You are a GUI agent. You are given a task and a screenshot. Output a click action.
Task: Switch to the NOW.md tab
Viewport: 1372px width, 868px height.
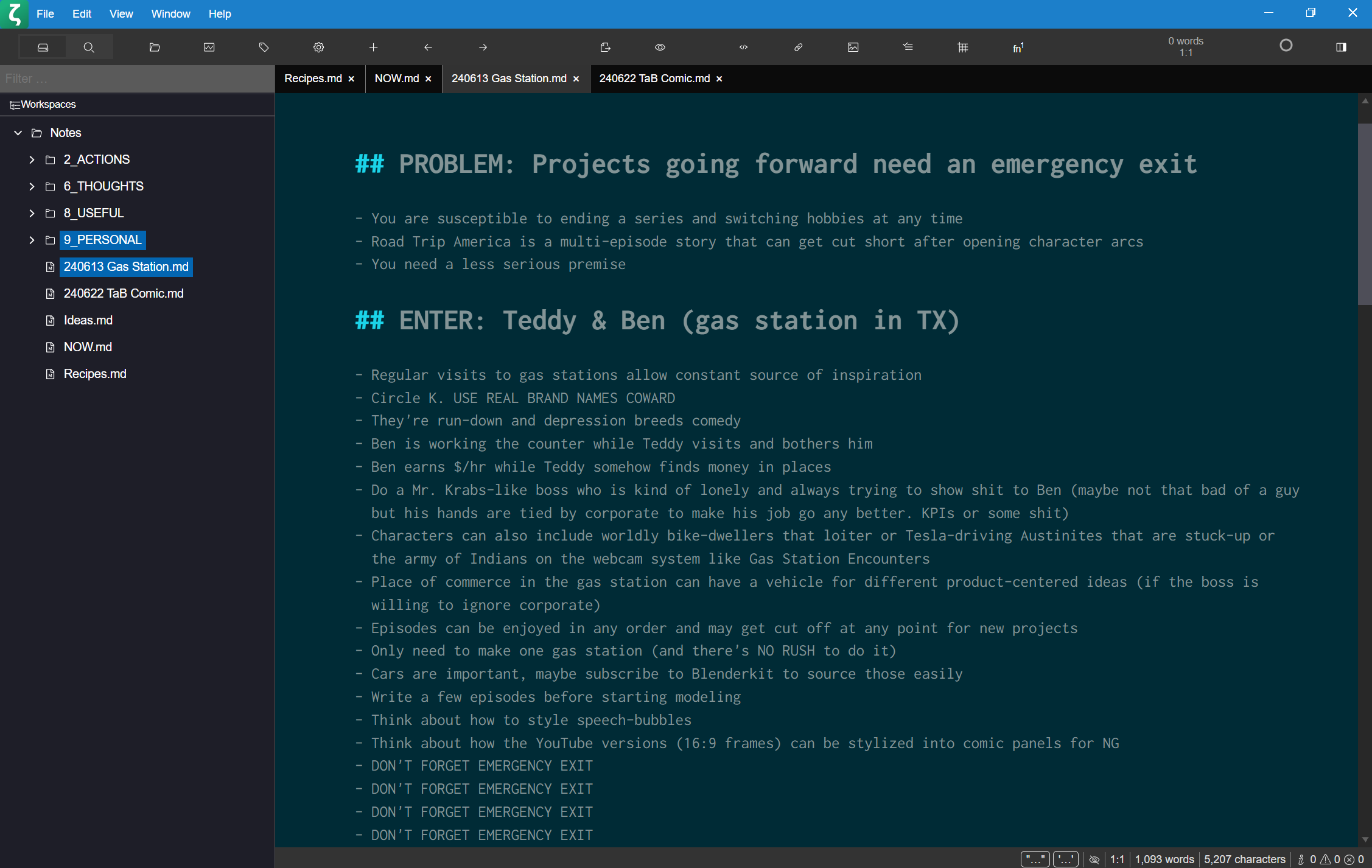(x=396, y=79)
